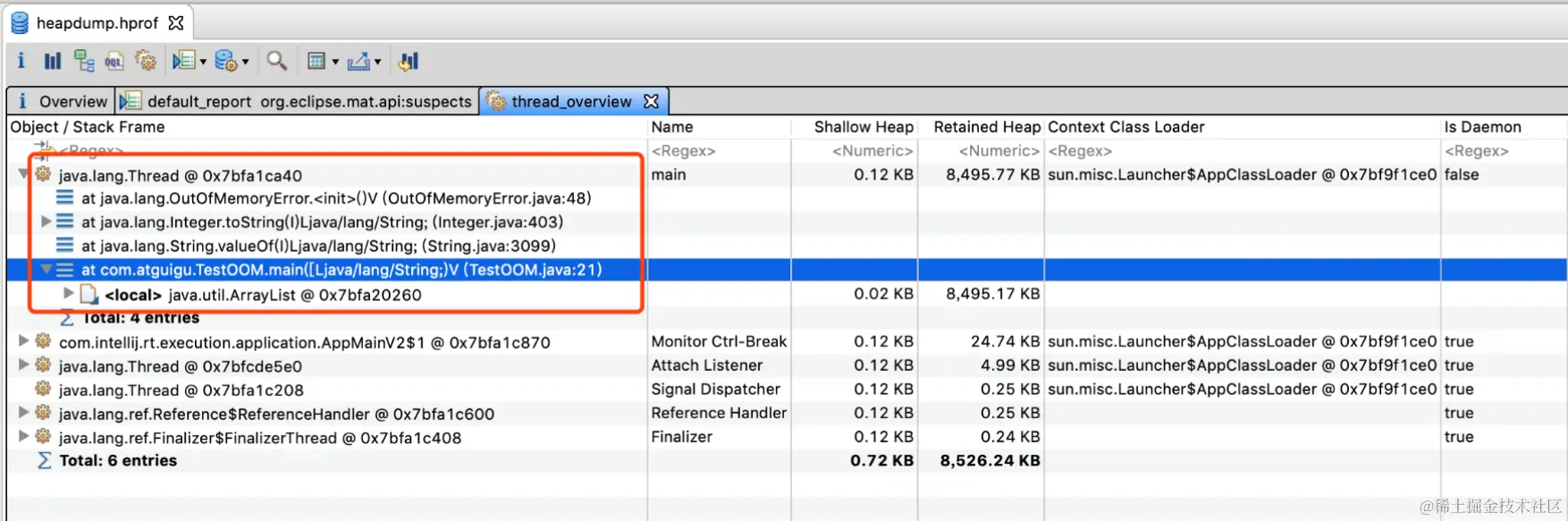Open dropdown arrow beside retained size calculator

335,63
